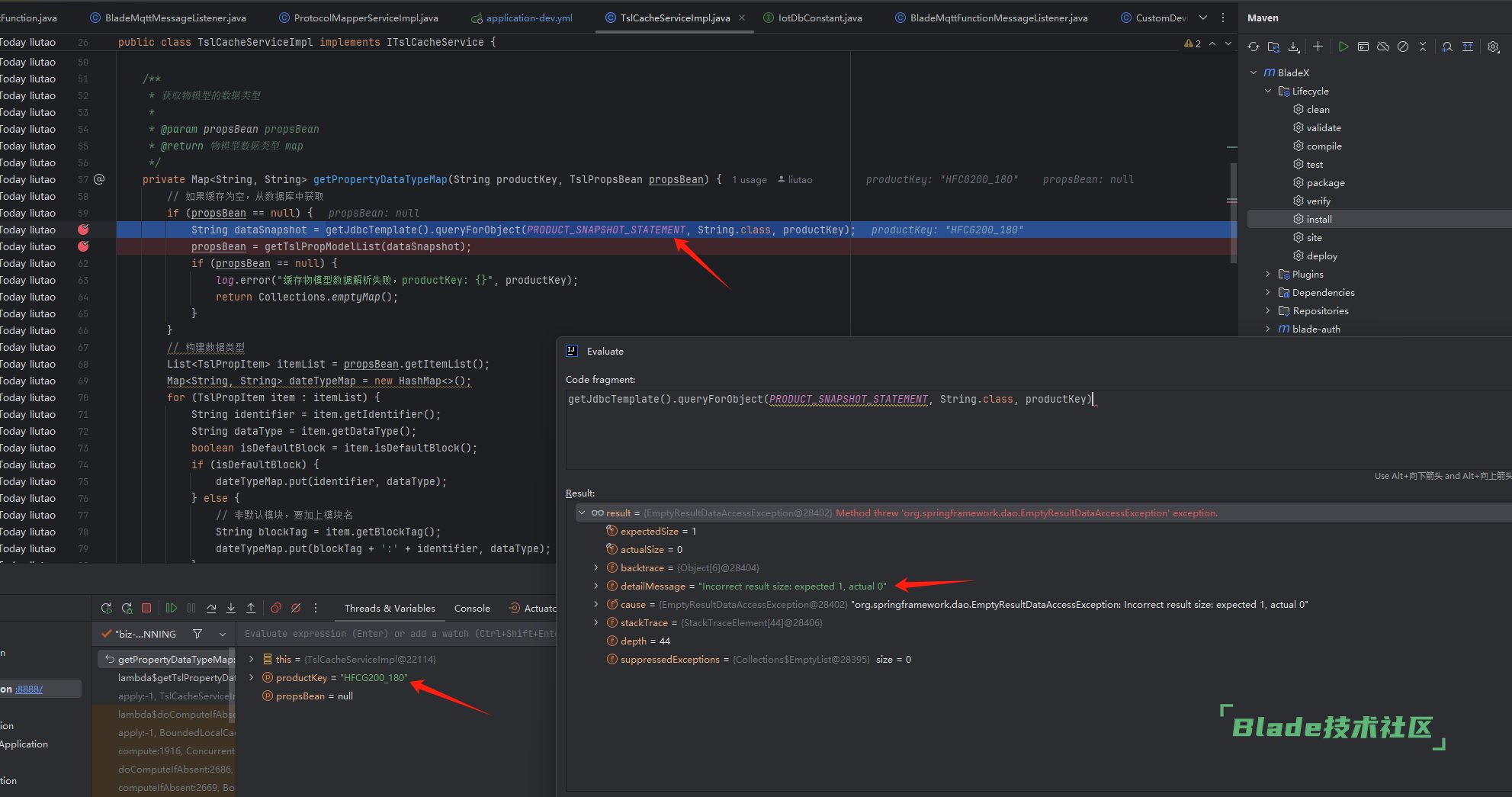Click Reload All Maven Projects icon

pos(1254,47)
